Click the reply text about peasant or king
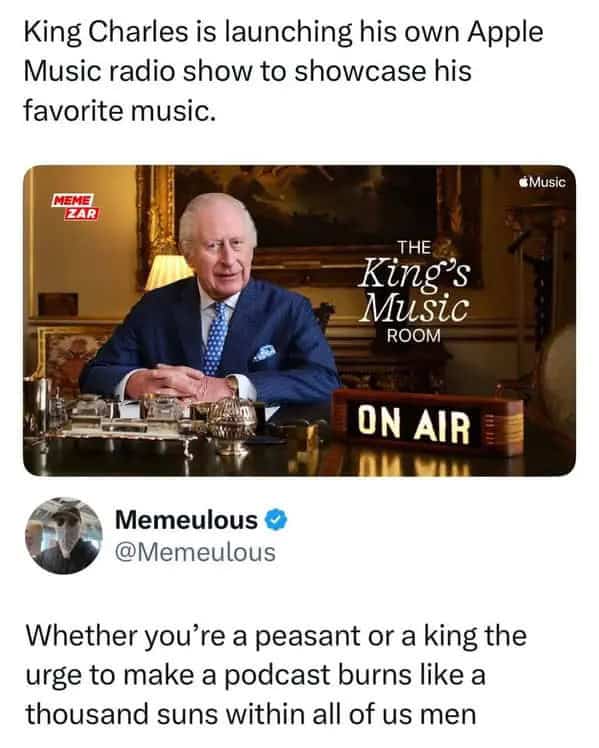The width and height of the screenshot is (599, 748). pyautogui.click(x=276, y=675)
